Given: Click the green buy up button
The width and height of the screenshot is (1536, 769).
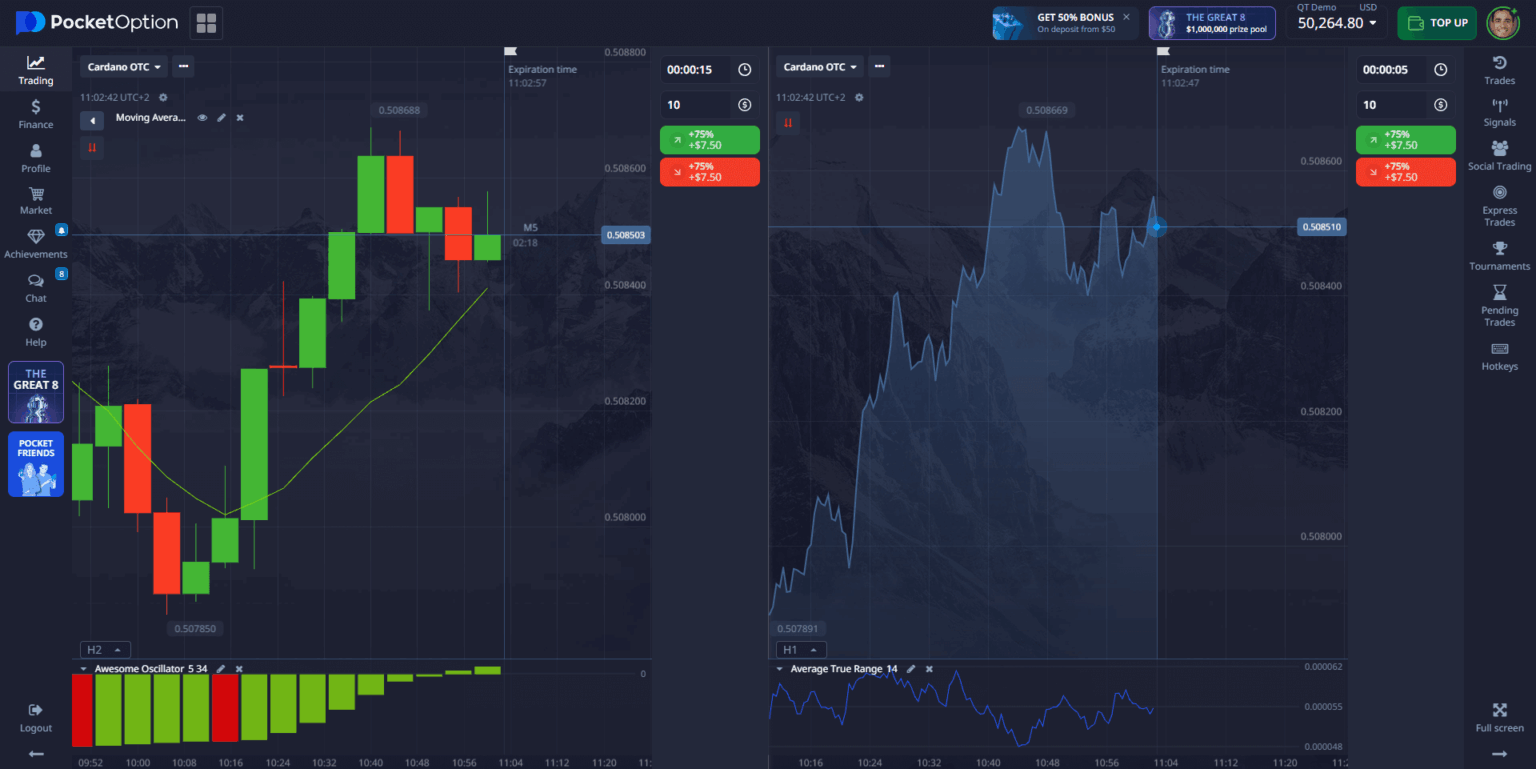Looking at the screenshot, I should pyautogui.click(x=709, y=140).
